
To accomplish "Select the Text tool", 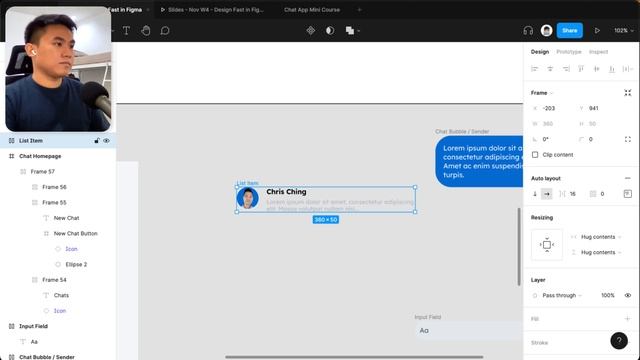I will (126, 31).
